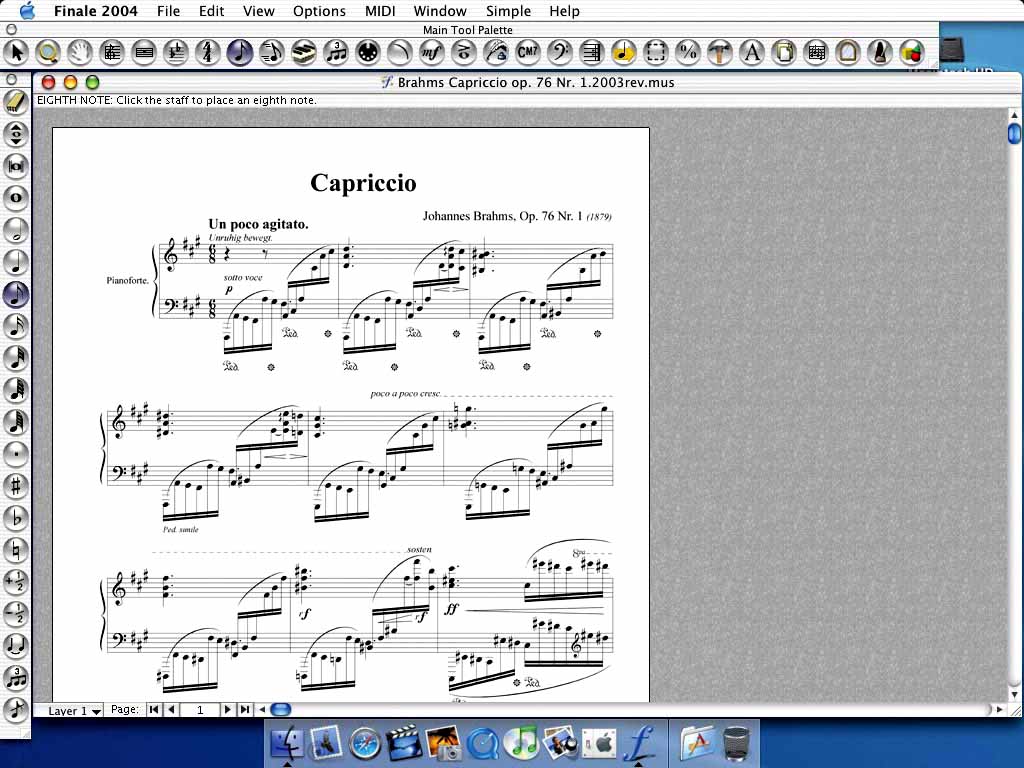Select the Time Signature 4/4 tool
This screenshot has width=1024, height=768.
(208, 52)
